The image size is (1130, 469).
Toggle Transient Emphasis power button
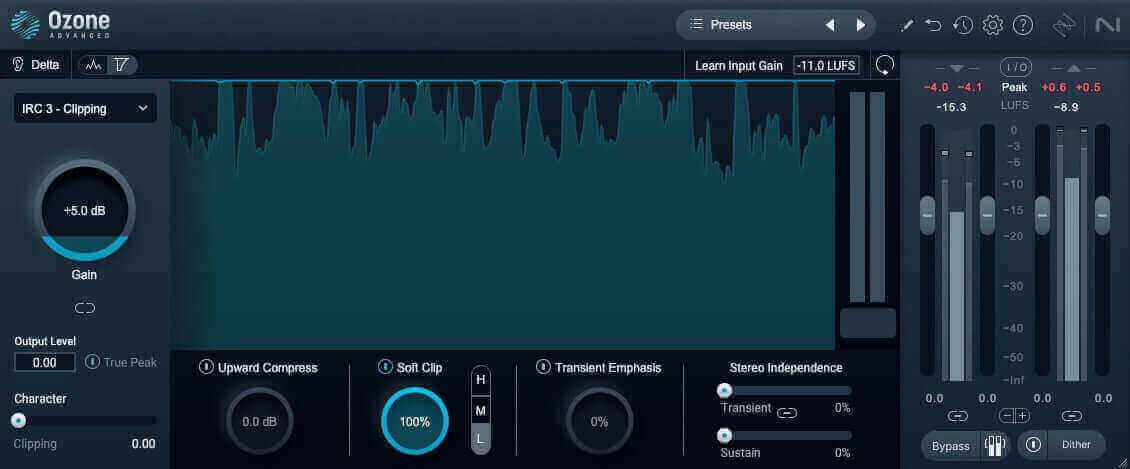coord(543,367)
